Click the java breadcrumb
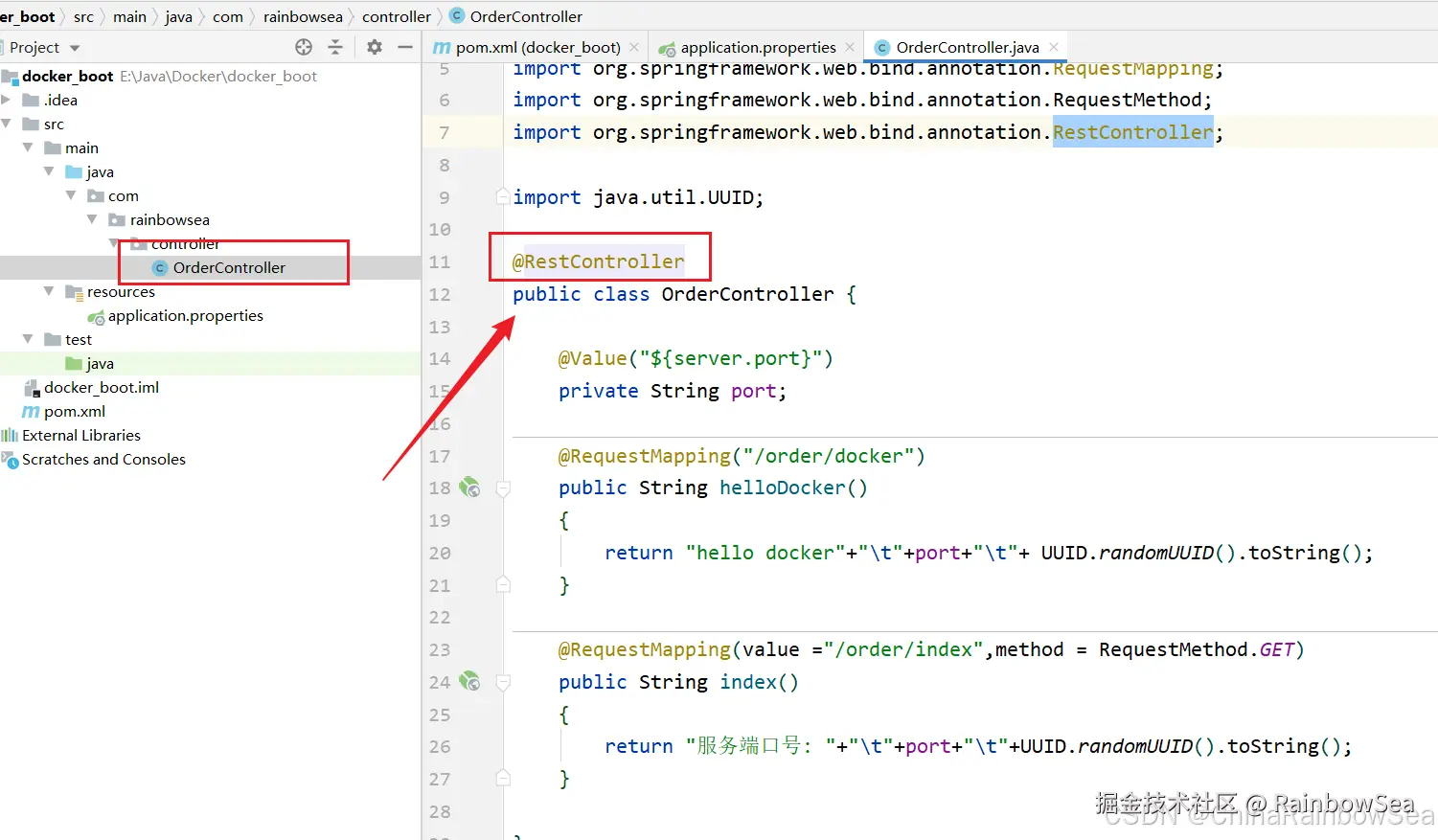 pyautogui.click(x=178, y=16)
